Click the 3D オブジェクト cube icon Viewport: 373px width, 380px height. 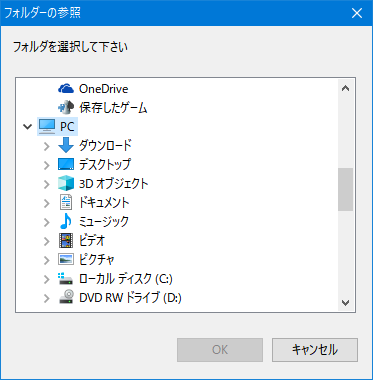click(x=66, y=183)
